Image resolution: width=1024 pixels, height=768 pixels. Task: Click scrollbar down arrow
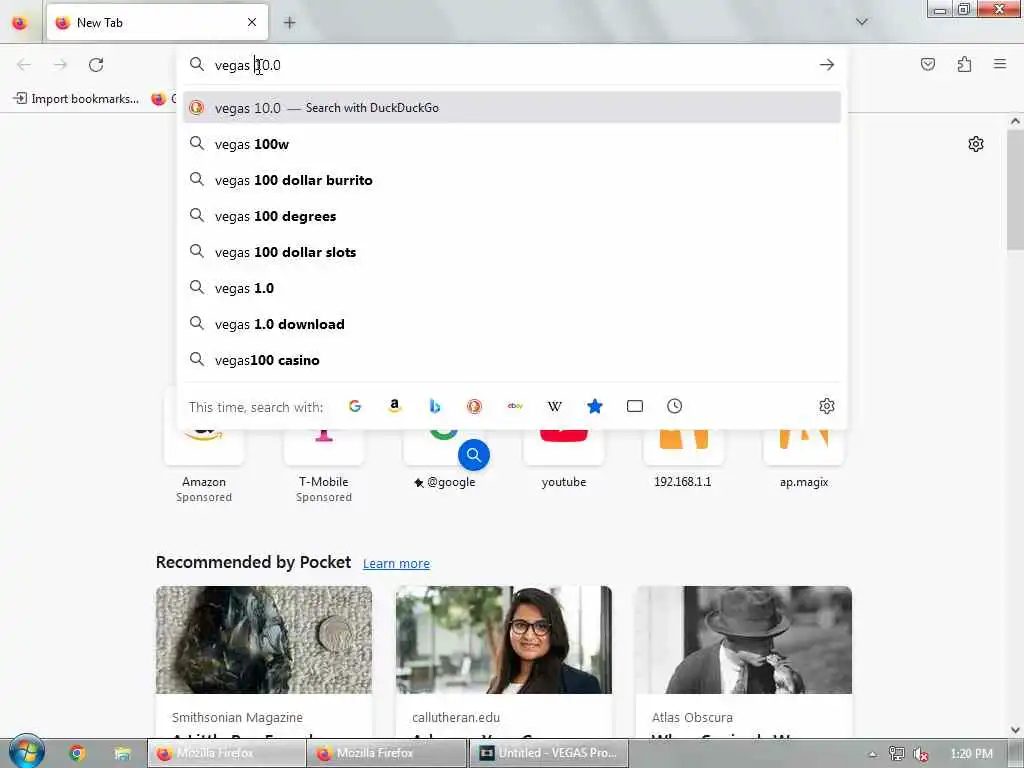tap(1015, 729)
